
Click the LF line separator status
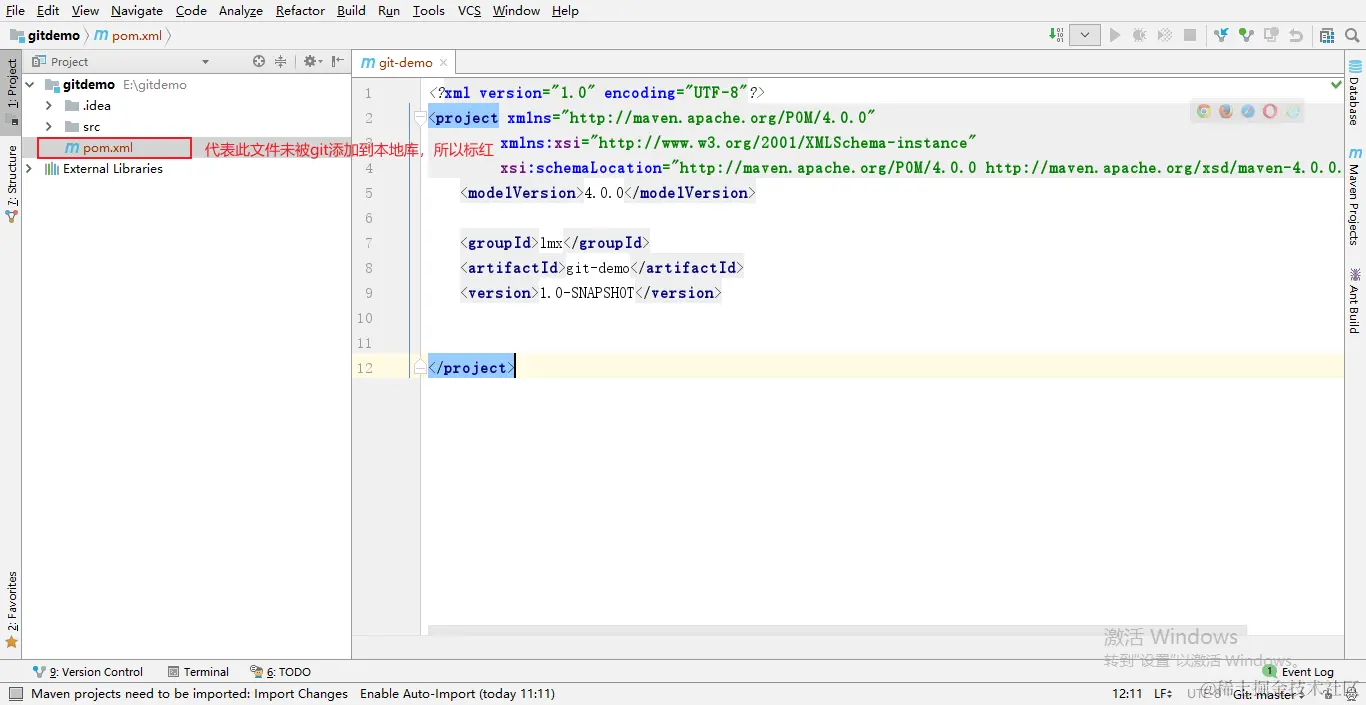coord(1163,693)
